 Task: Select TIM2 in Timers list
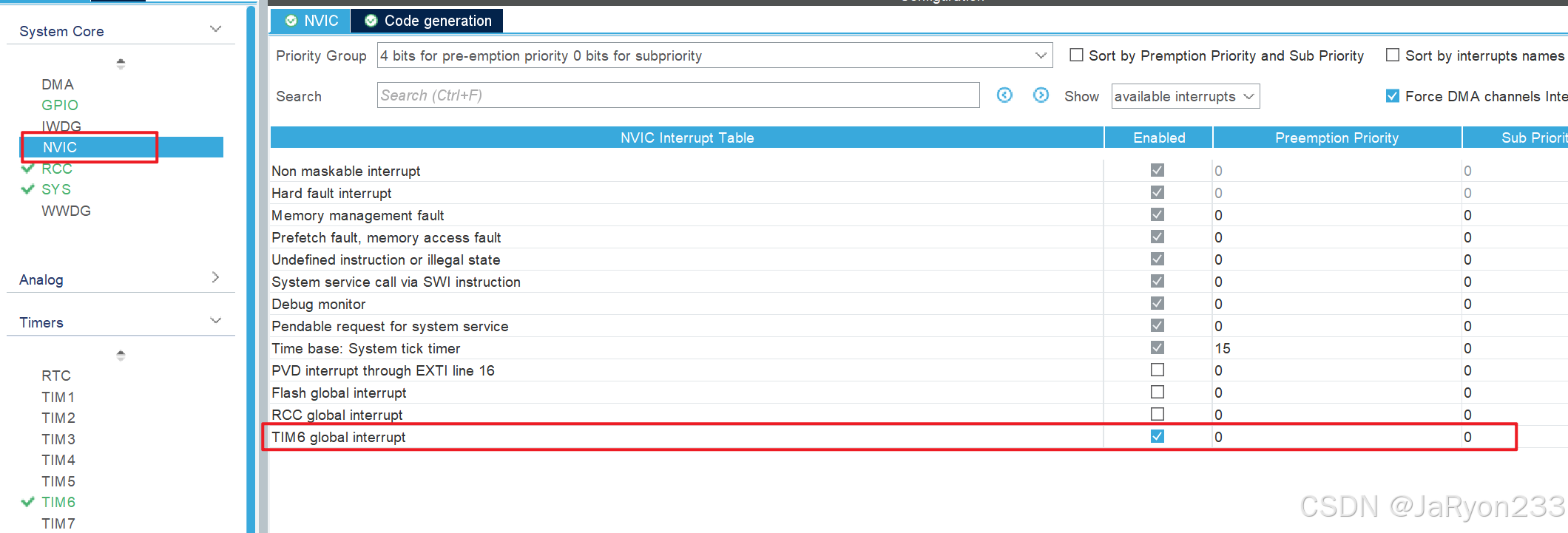(x=58, y=418)
